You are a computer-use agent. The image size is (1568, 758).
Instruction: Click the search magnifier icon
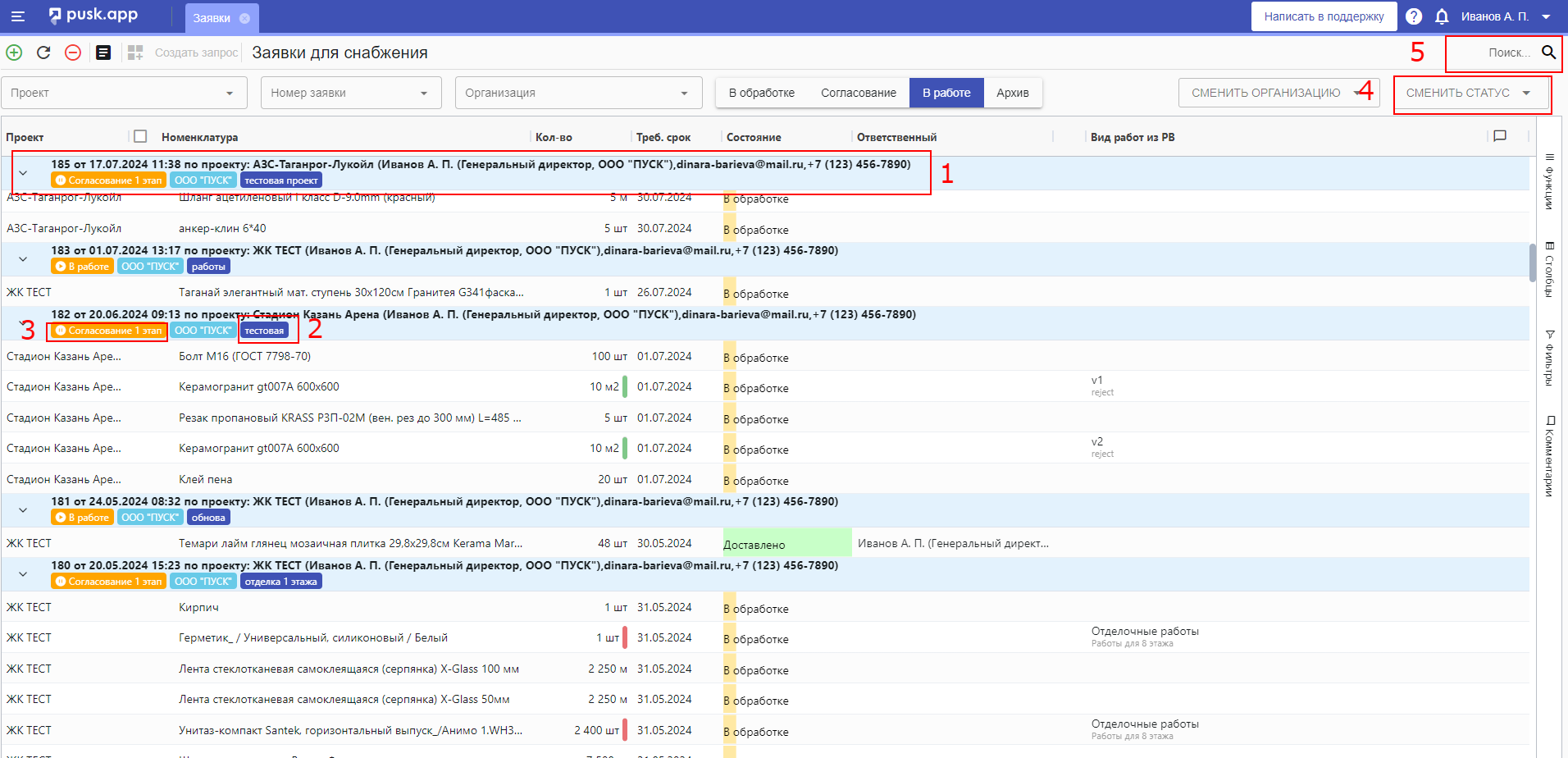[1548, 53]
